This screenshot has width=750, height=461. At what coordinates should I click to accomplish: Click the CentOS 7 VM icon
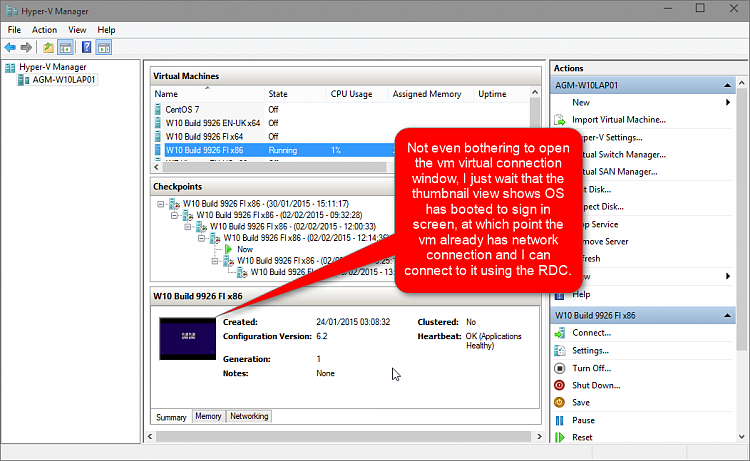coord(157,110)
